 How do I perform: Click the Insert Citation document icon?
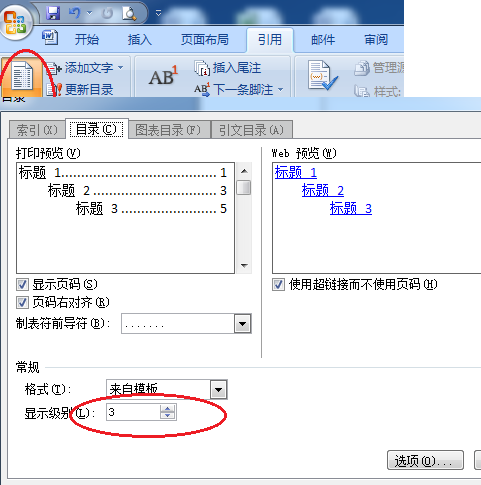[322, 75]
